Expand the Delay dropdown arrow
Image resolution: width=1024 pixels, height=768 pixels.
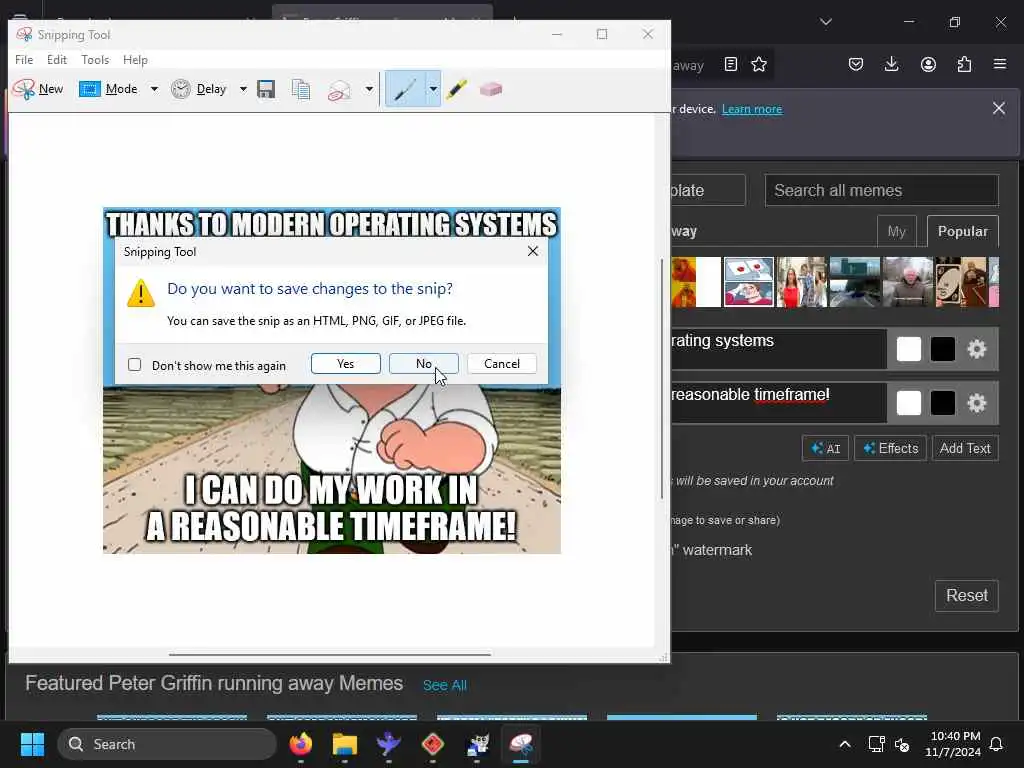pos(243,89)
